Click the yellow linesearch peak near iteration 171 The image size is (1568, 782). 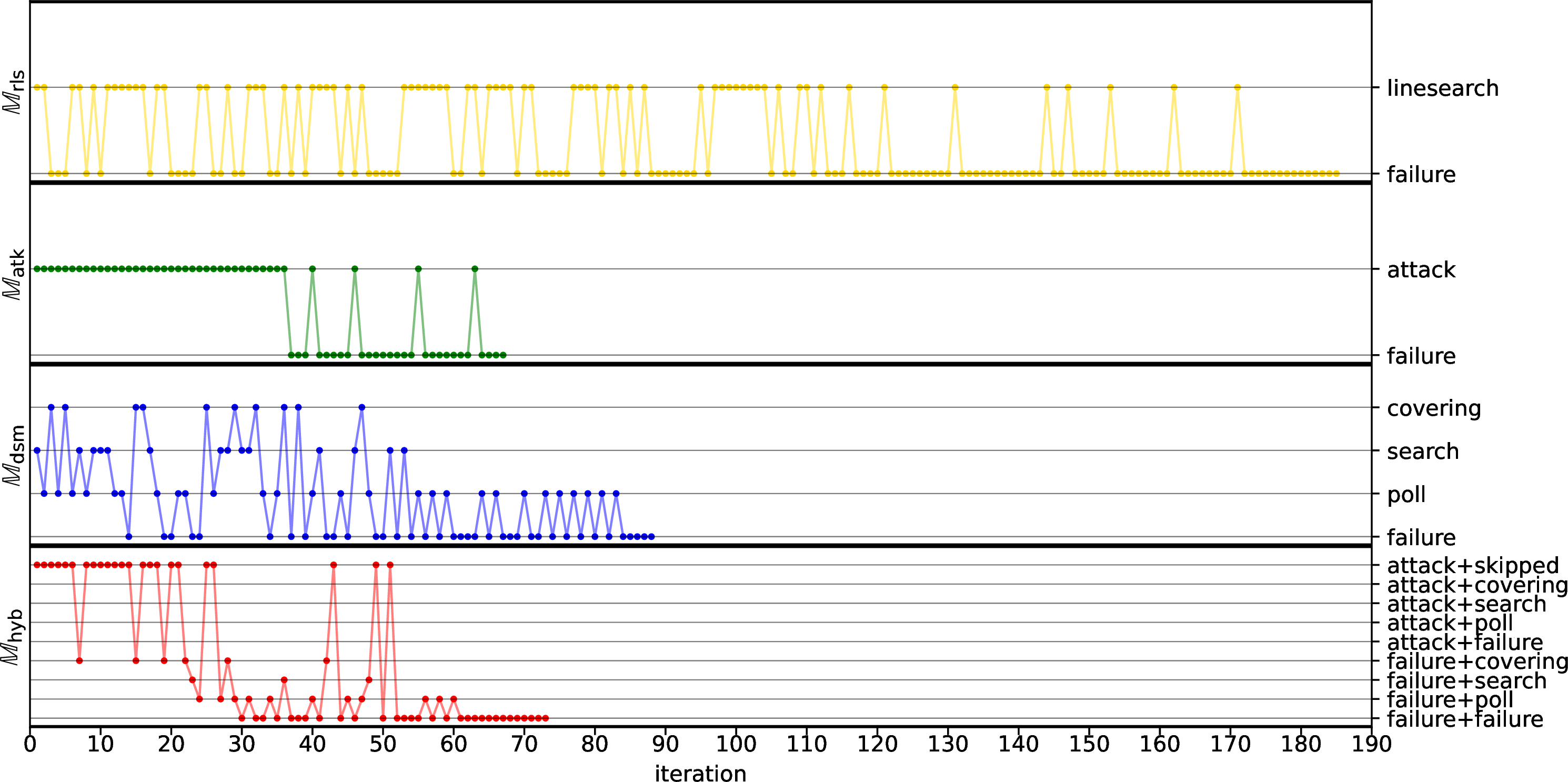click(x=1238, y=88)
